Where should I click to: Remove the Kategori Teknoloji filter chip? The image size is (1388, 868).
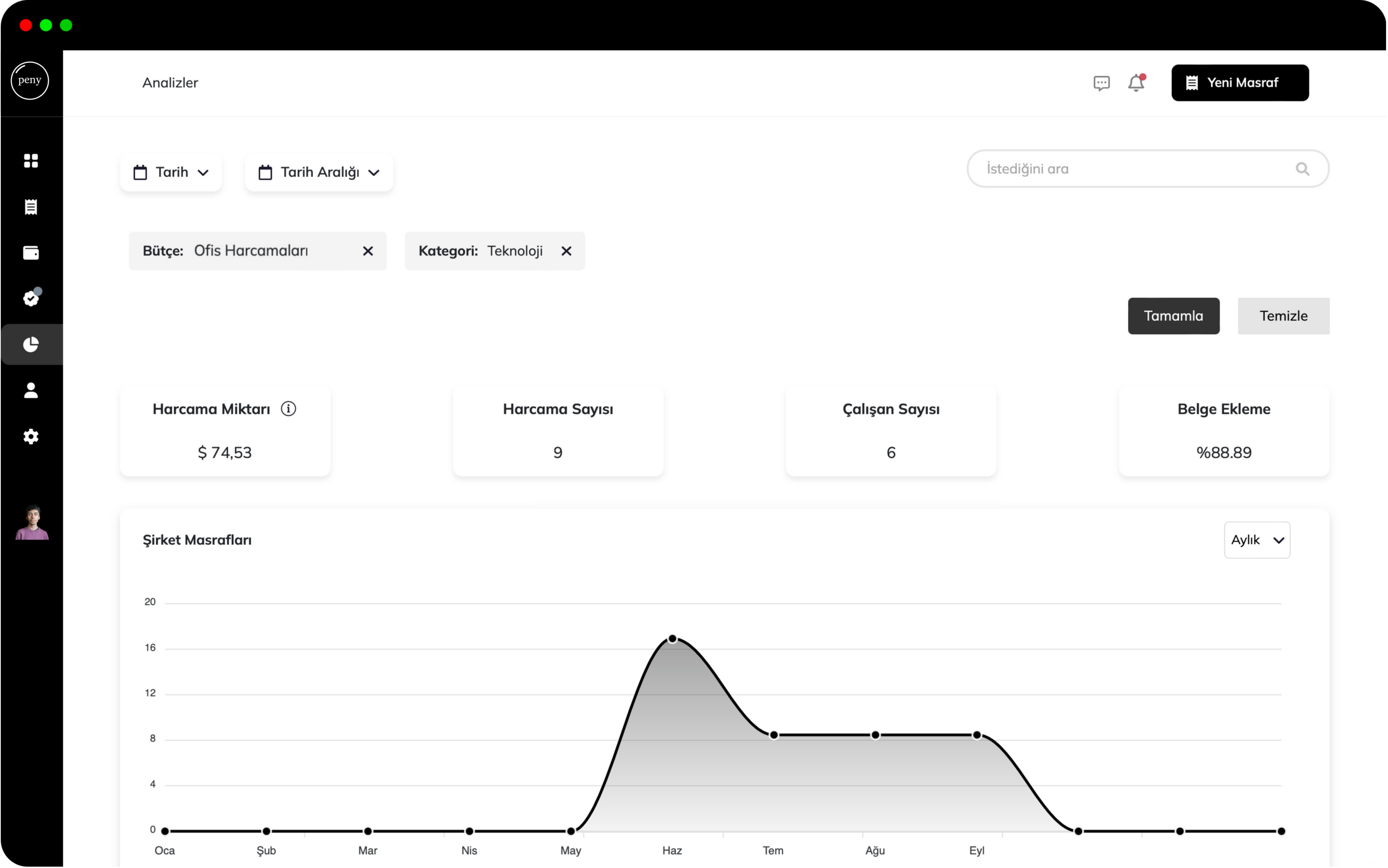coord(566,251)
